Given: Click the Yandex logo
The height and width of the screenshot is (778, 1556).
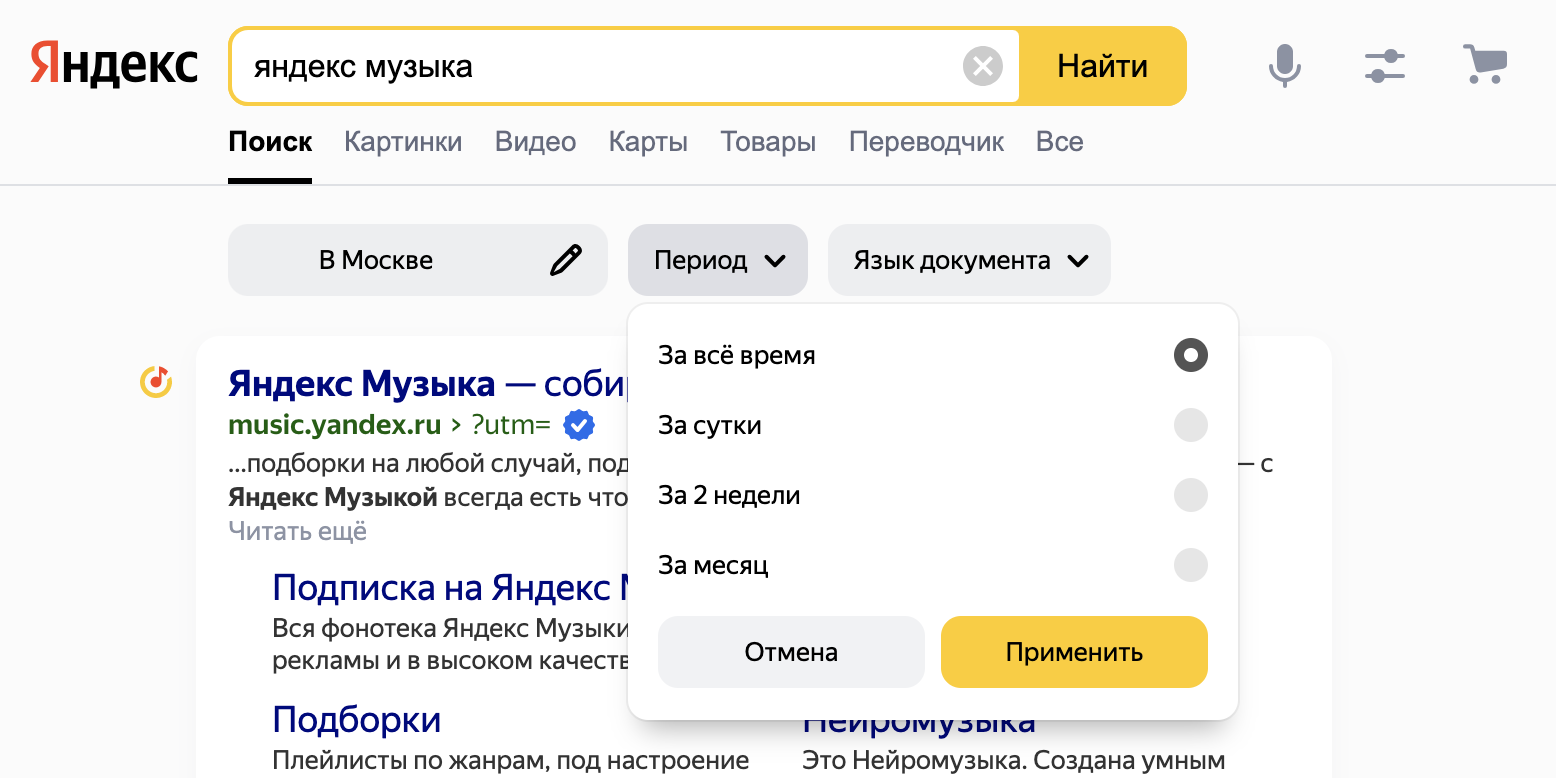Looking at the screenshot, I should coord(114,66).
